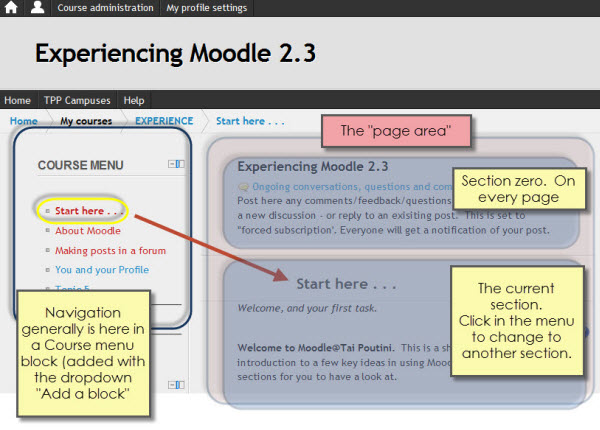600x430 pixels.
Task: Click the COURSE MENU block heading
Action: click(80, 165)
